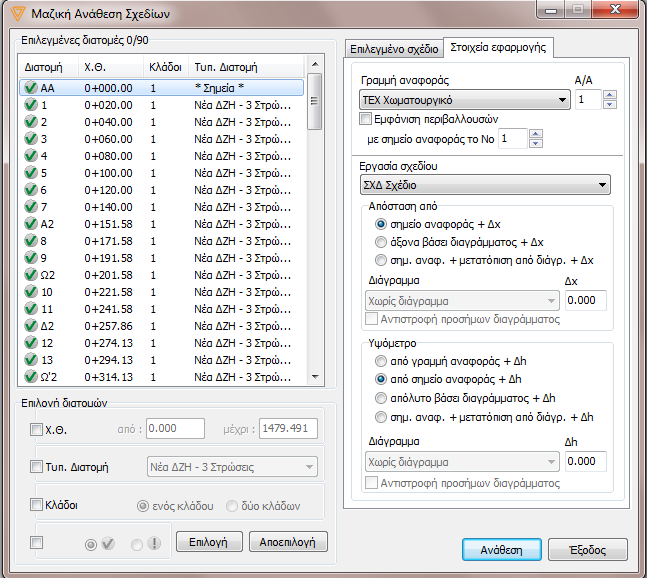Tick the Τυπ. Διατομή filter checkbox
647x578 pixels.
[36, 467]
